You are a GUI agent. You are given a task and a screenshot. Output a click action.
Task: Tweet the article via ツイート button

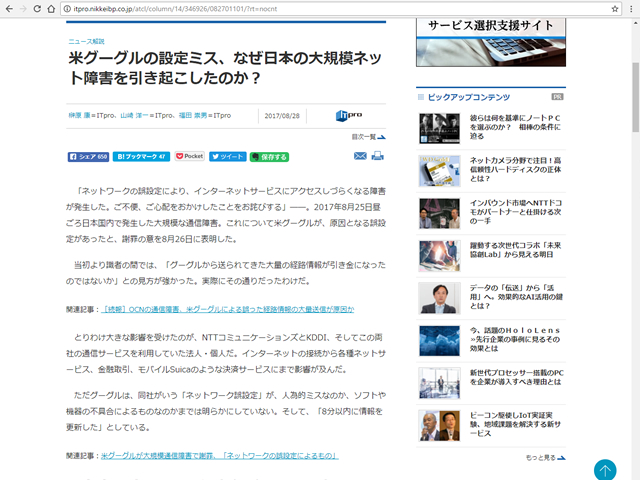[x=227, y=157]
